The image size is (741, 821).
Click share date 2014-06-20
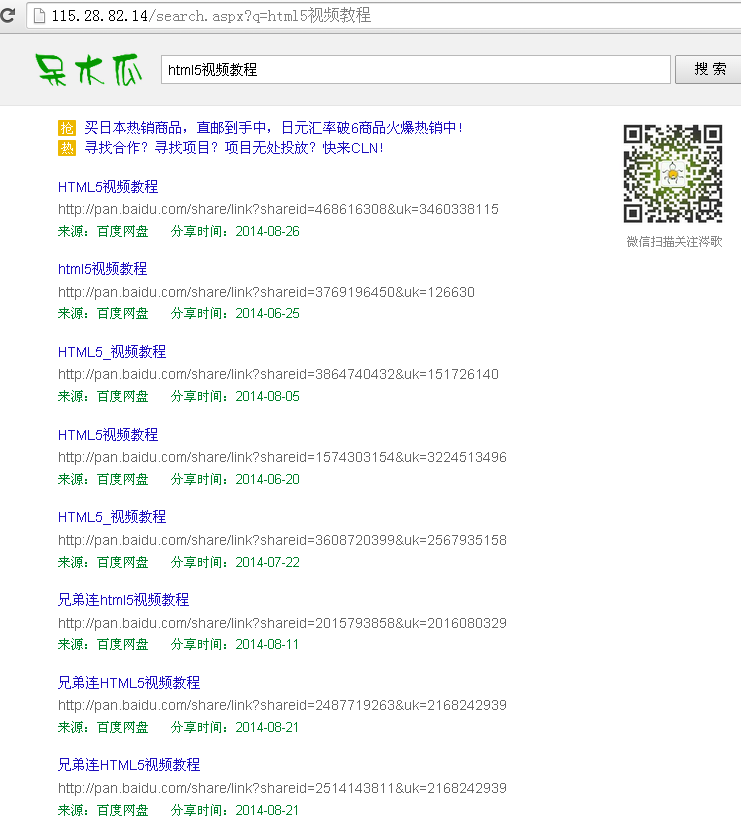267,480
